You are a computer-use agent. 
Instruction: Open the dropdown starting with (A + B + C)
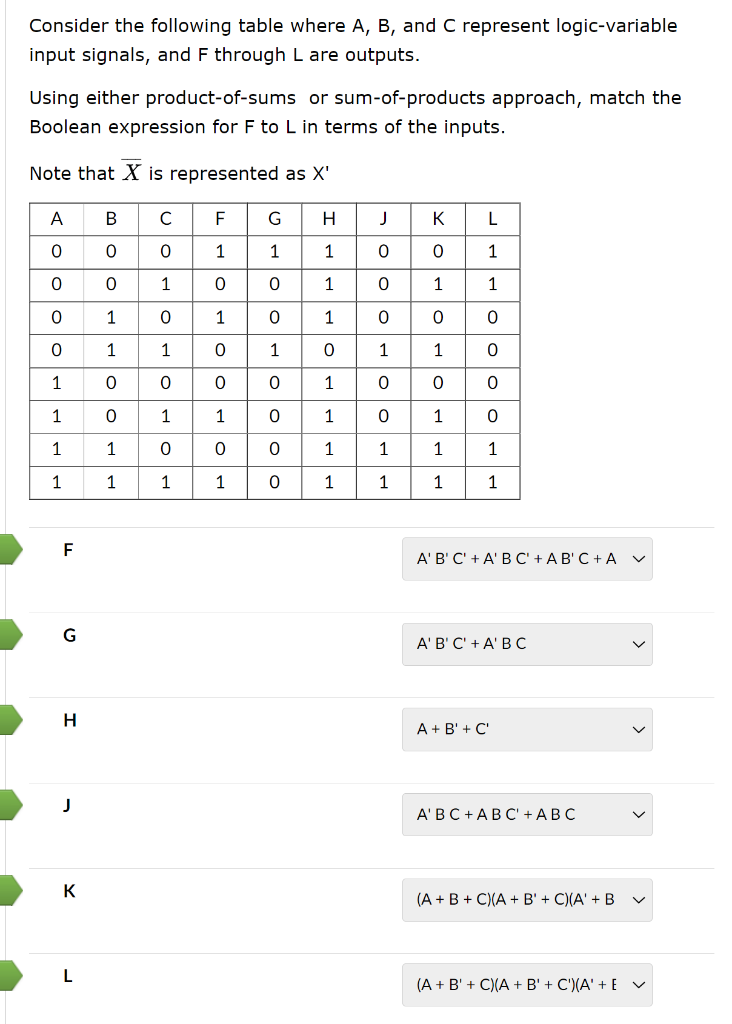coord(527,899)
